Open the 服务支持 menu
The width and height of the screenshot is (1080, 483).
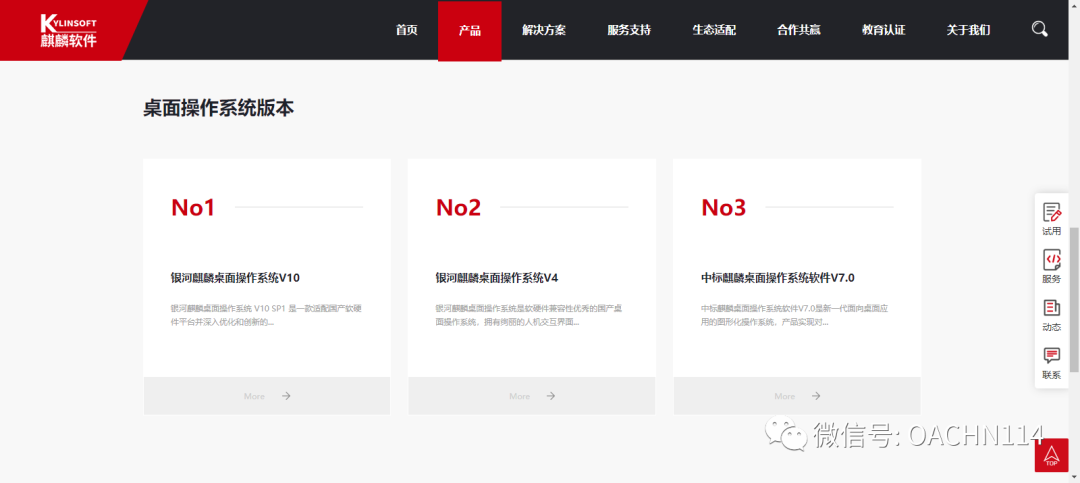[x=629, y=30]
